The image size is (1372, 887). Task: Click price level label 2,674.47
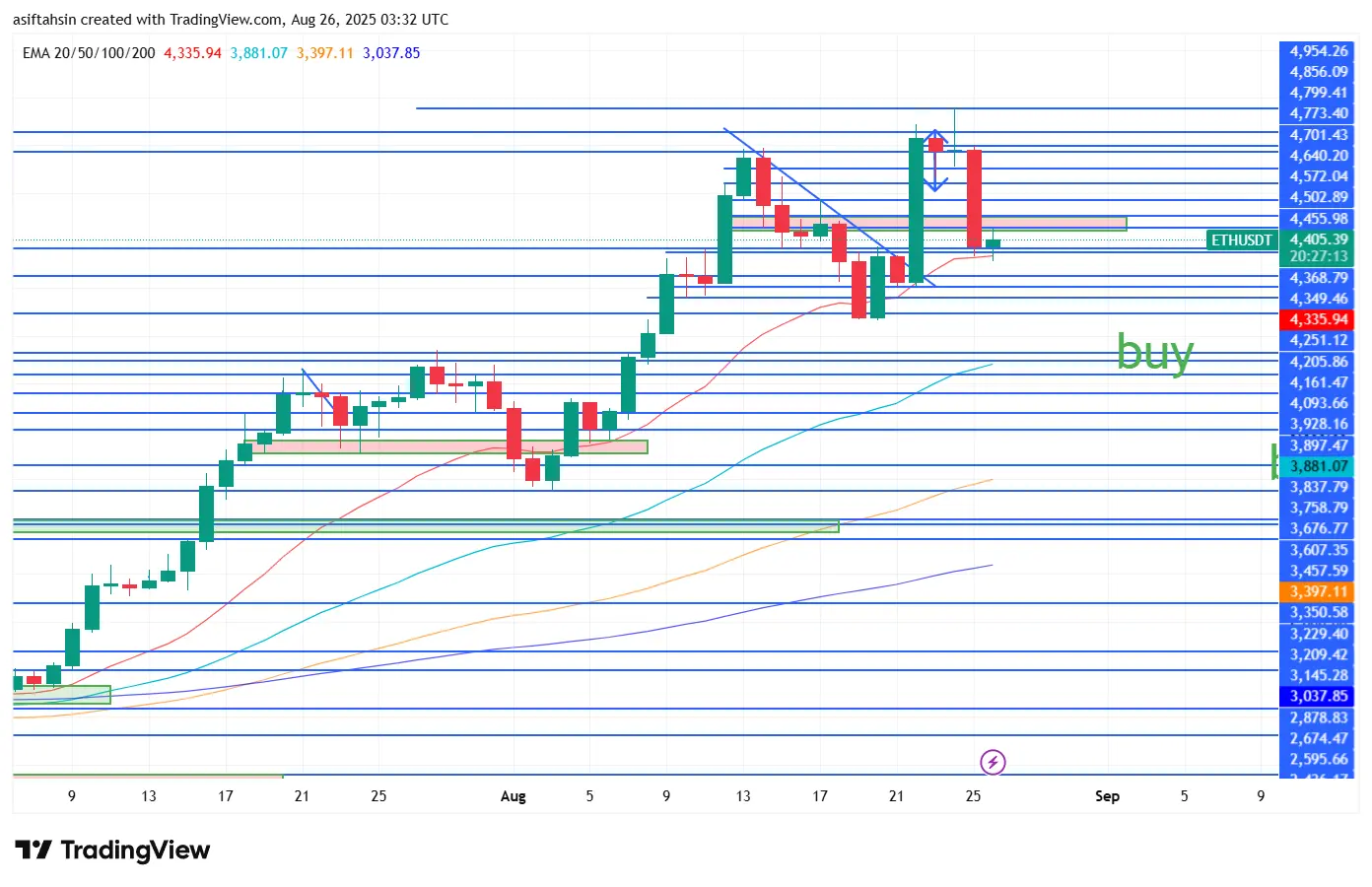(x=1318, y=738)
